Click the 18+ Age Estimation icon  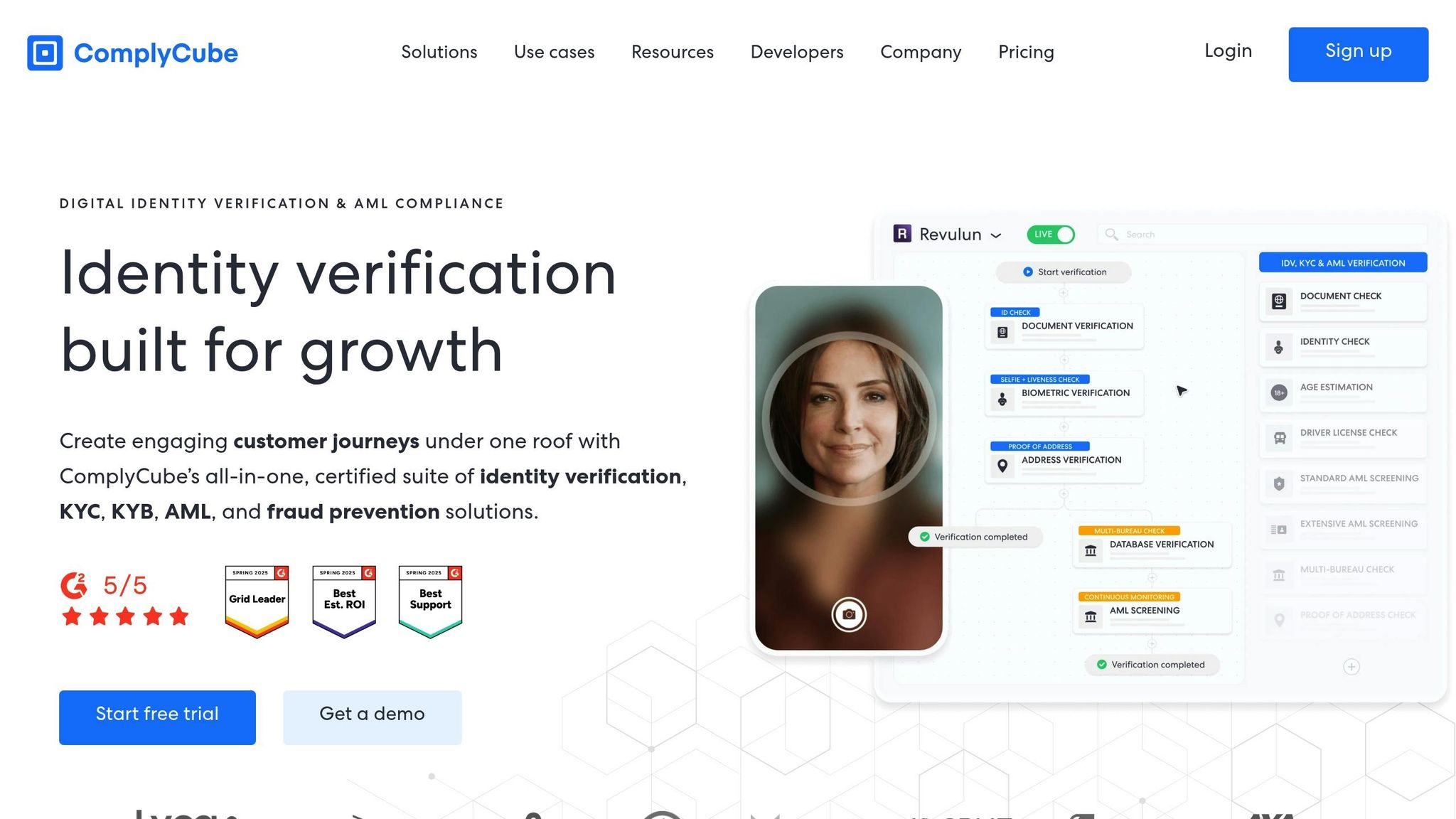click(x=1279, y=392)
